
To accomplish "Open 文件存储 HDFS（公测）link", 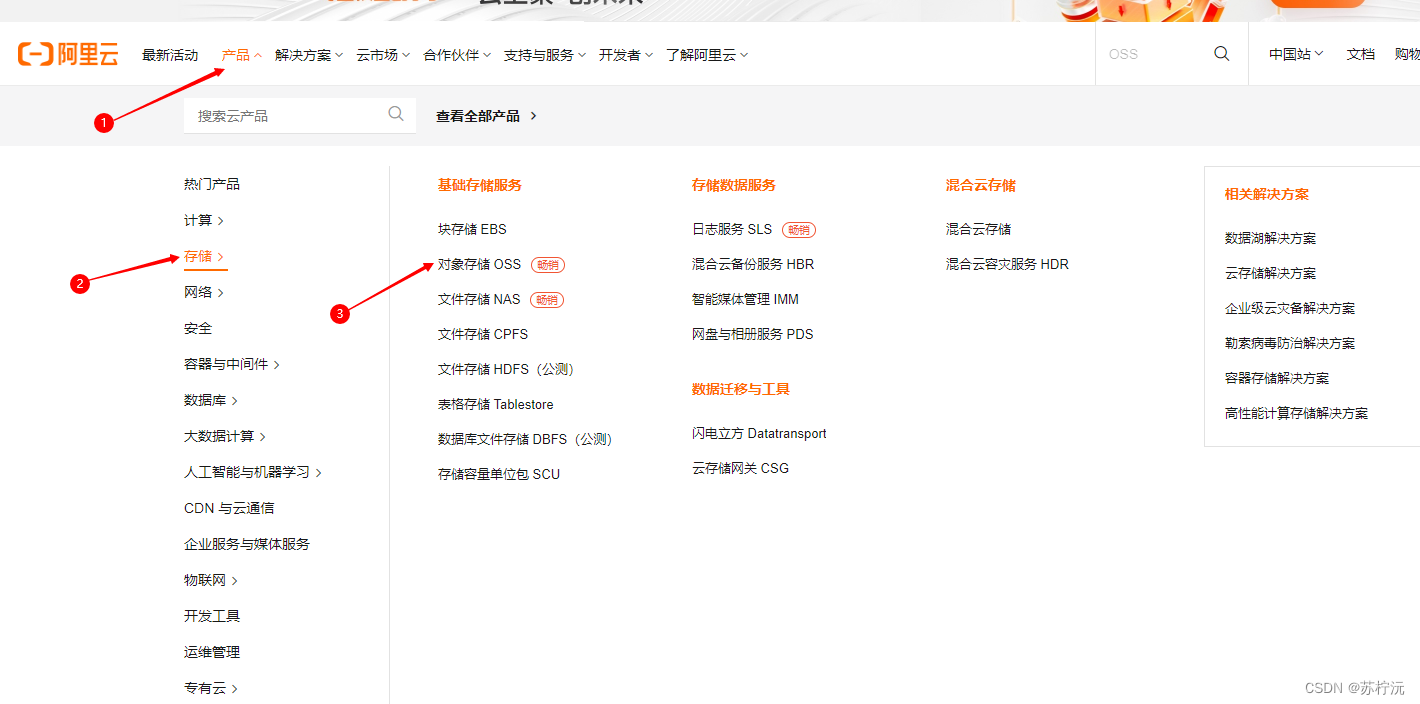I will pos(509,369).
